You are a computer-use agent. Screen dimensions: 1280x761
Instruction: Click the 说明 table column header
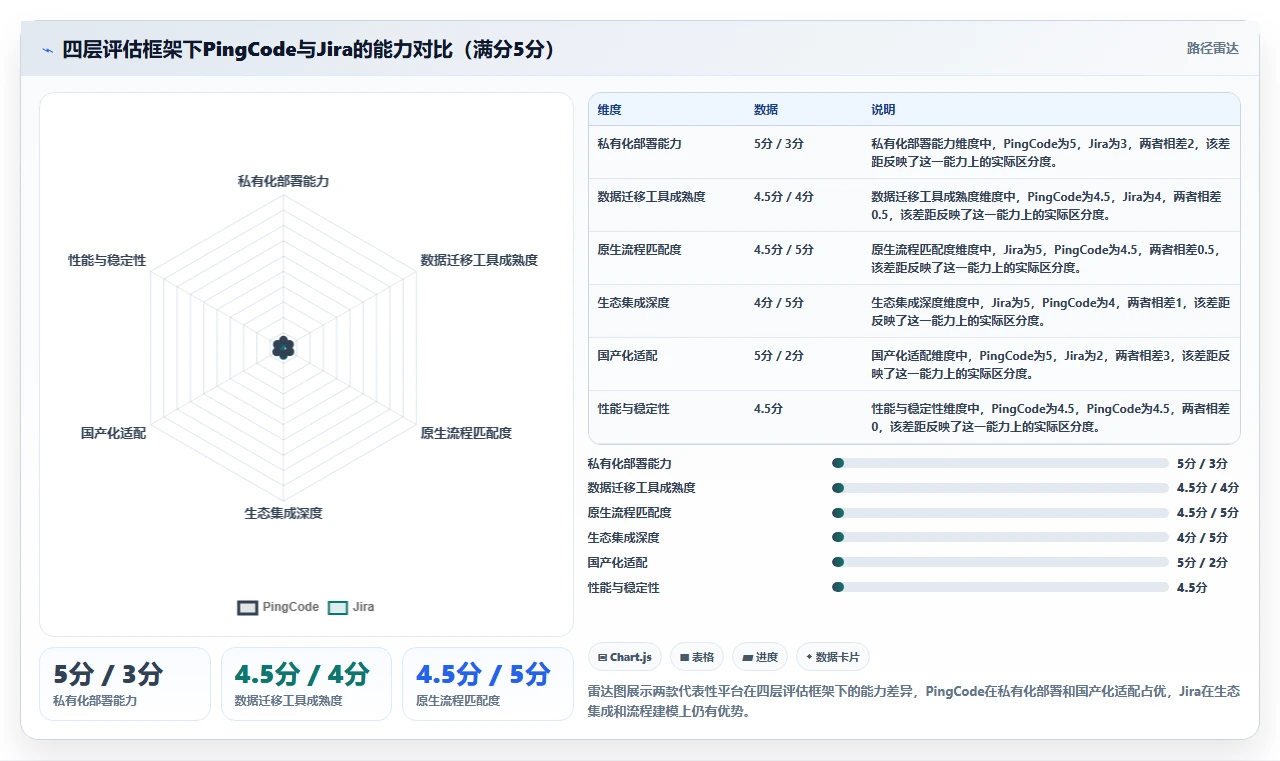point(883,110)
